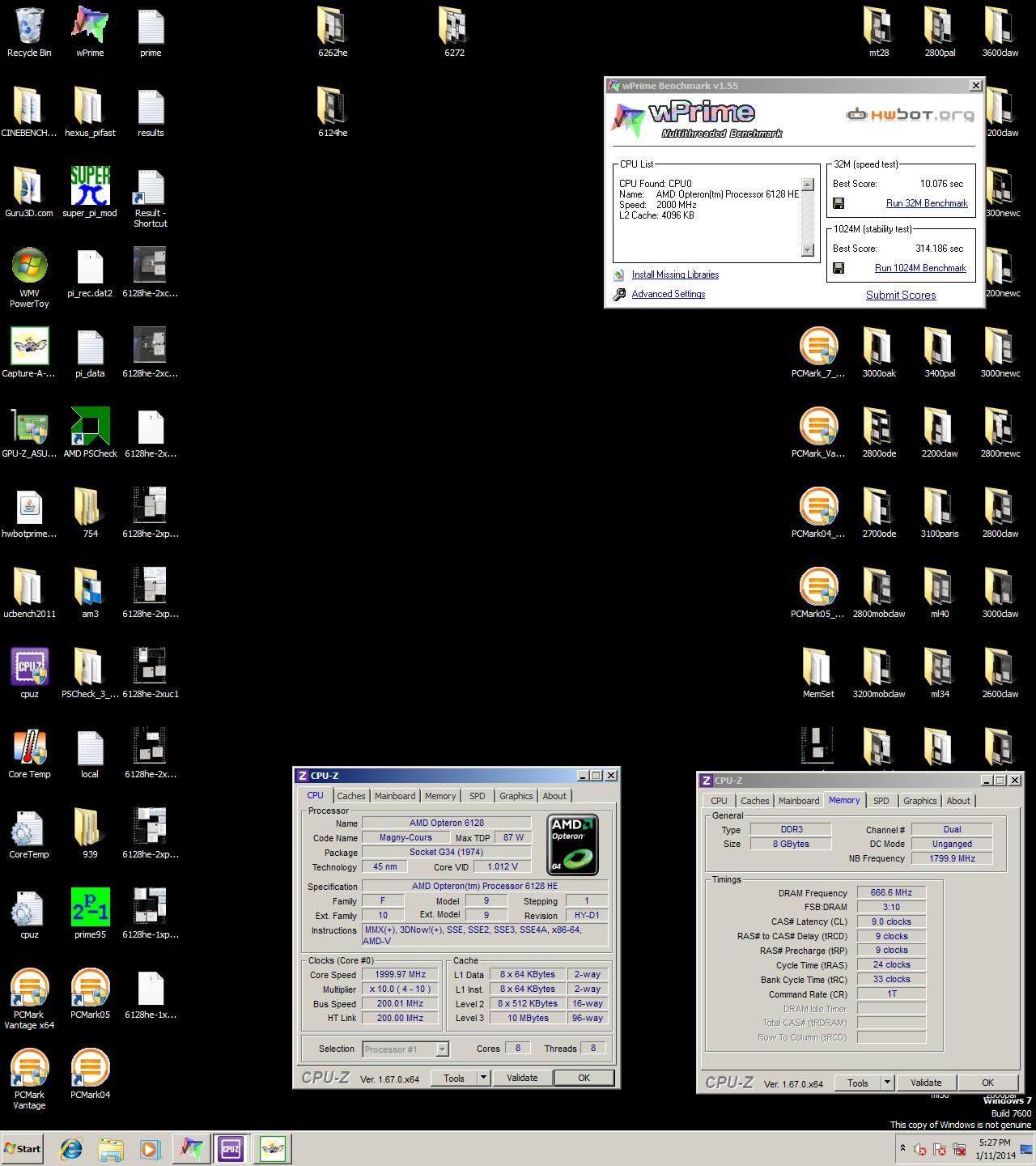Open the hexus_pifast folder
The height and width of the screenshot is (1166, 1036).
point(90,111)
